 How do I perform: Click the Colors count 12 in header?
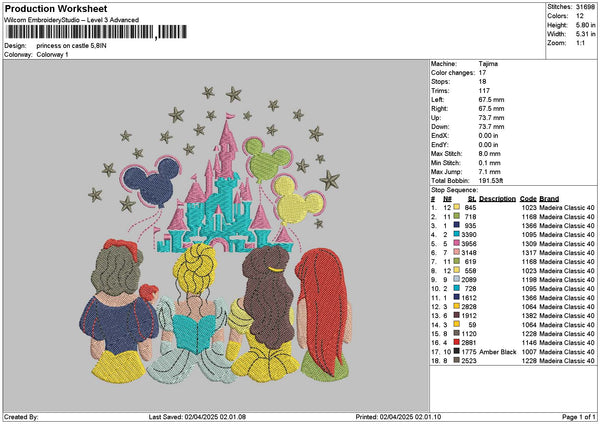tap(580, 16)
